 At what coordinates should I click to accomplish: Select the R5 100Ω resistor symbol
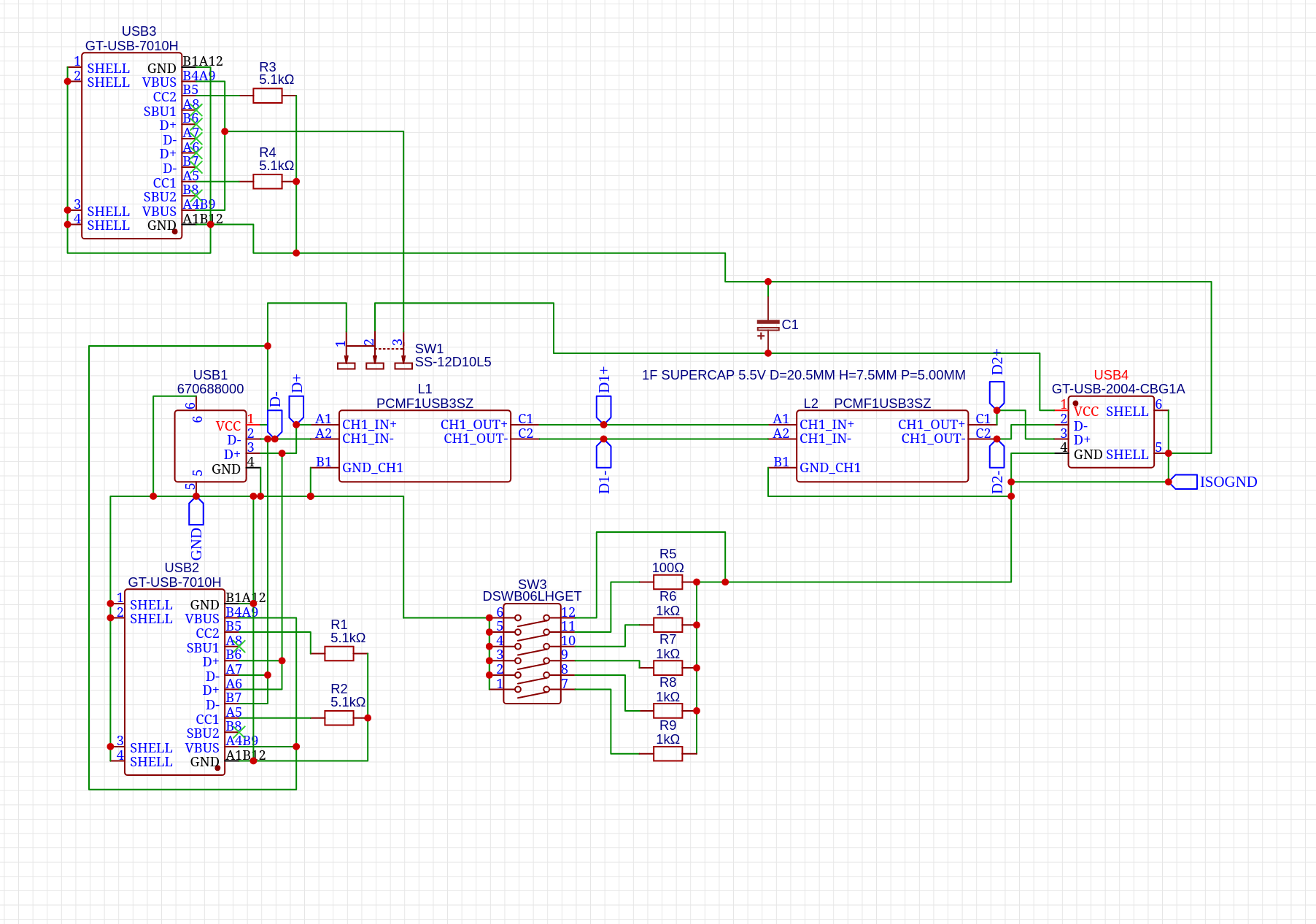(x=667, y=582)
